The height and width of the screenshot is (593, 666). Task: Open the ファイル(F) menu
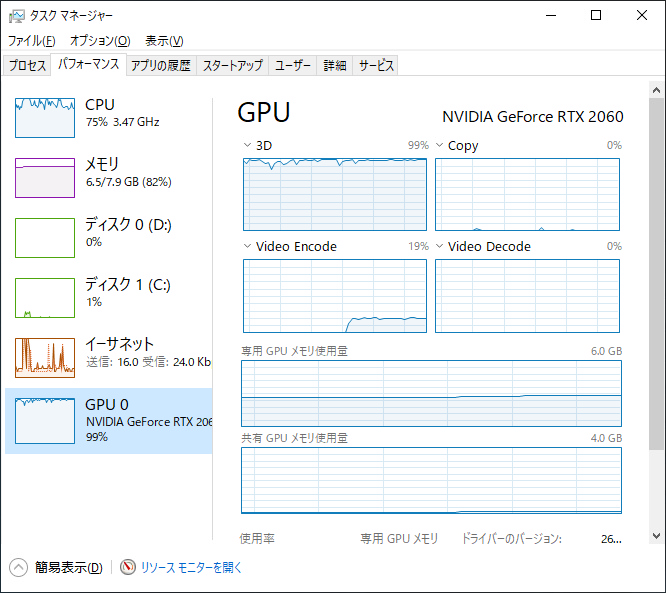click(31, 41)
